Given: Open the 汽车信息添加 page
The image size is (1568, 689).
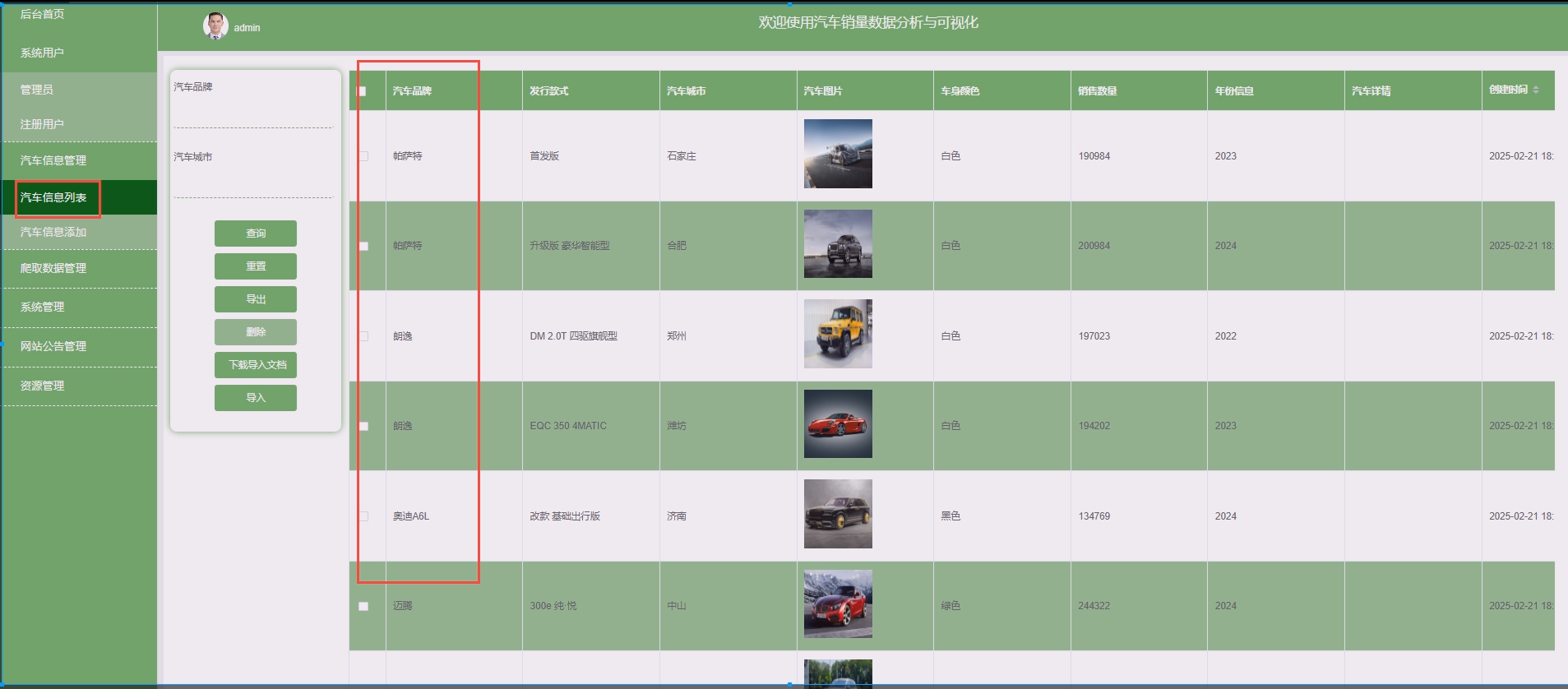Looking at the screenshot, I should [79, 232].
